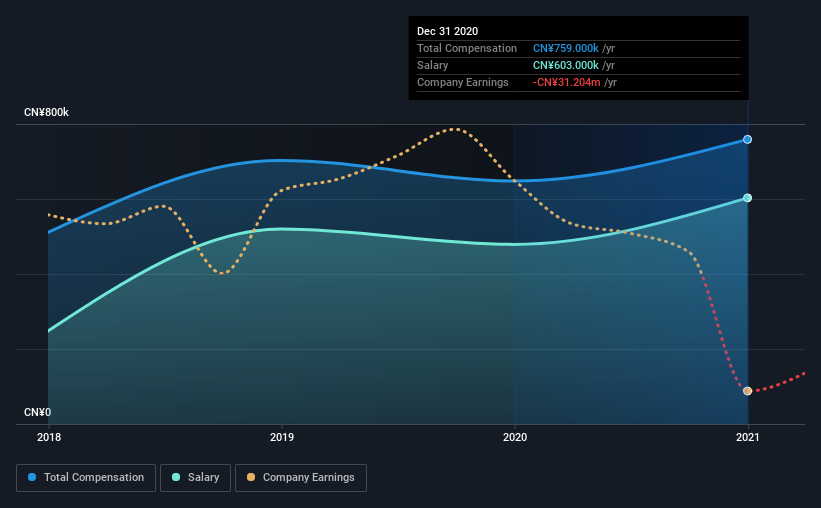Viewport: 821px width, 508px height.
Task: Click the blue Total Compensation legend dot
Action: 32,477
